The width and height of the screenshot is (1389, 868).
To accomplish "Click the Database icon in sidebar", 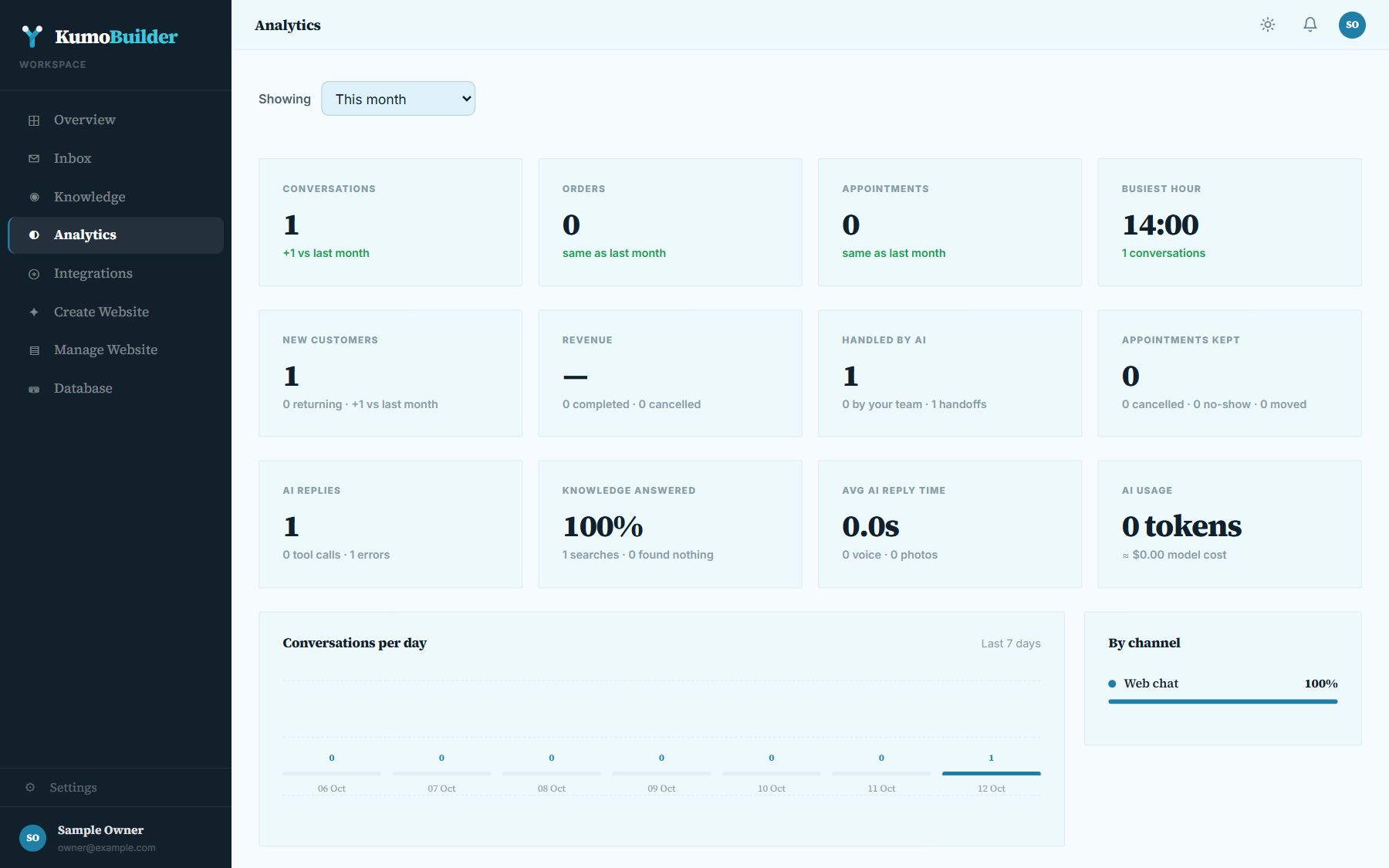I will tap(34, 389).
